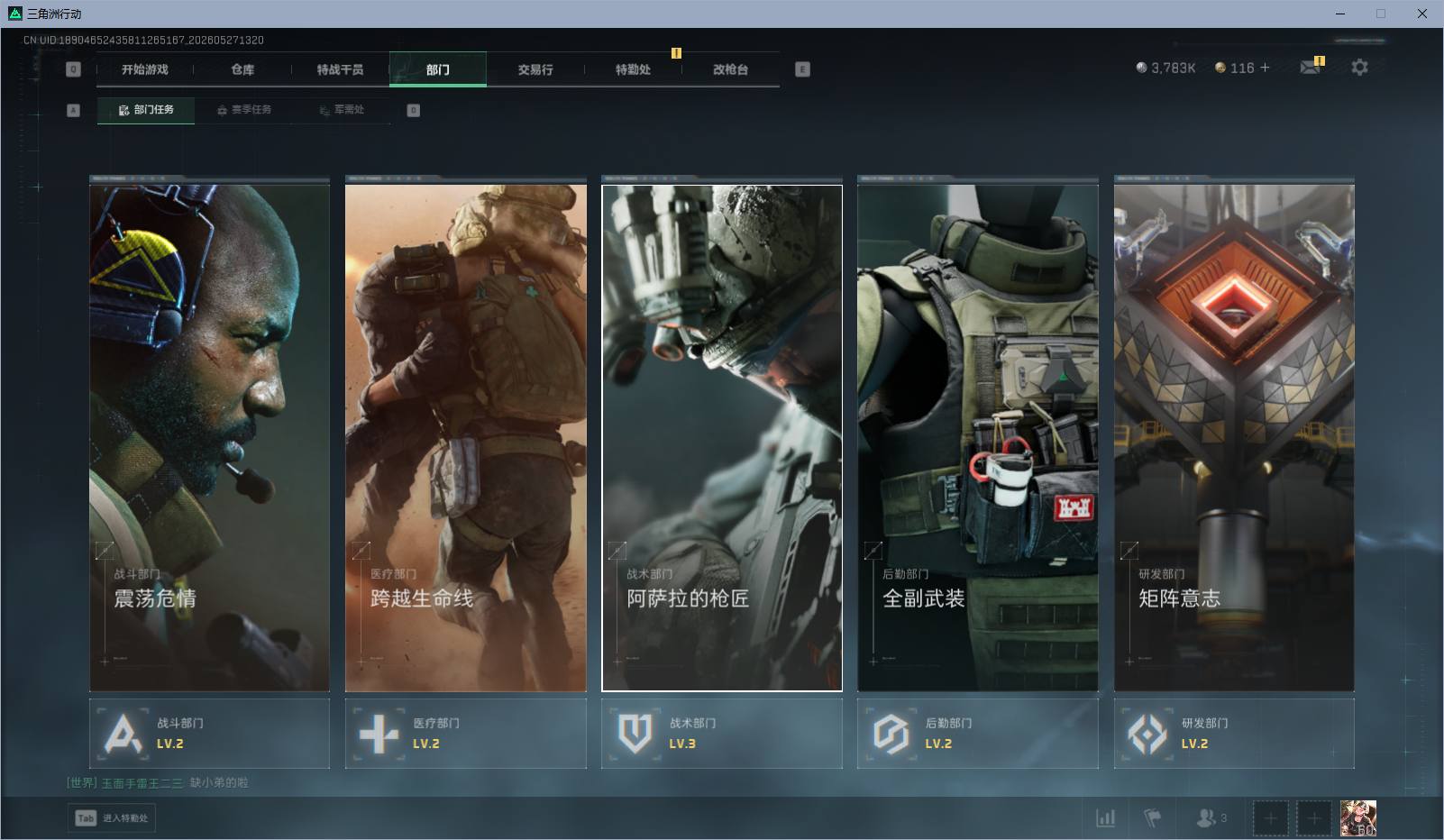Viewport: 1444px width, 840px height.
Task: Open the 特战干员 tab
Action: (340, 69)
